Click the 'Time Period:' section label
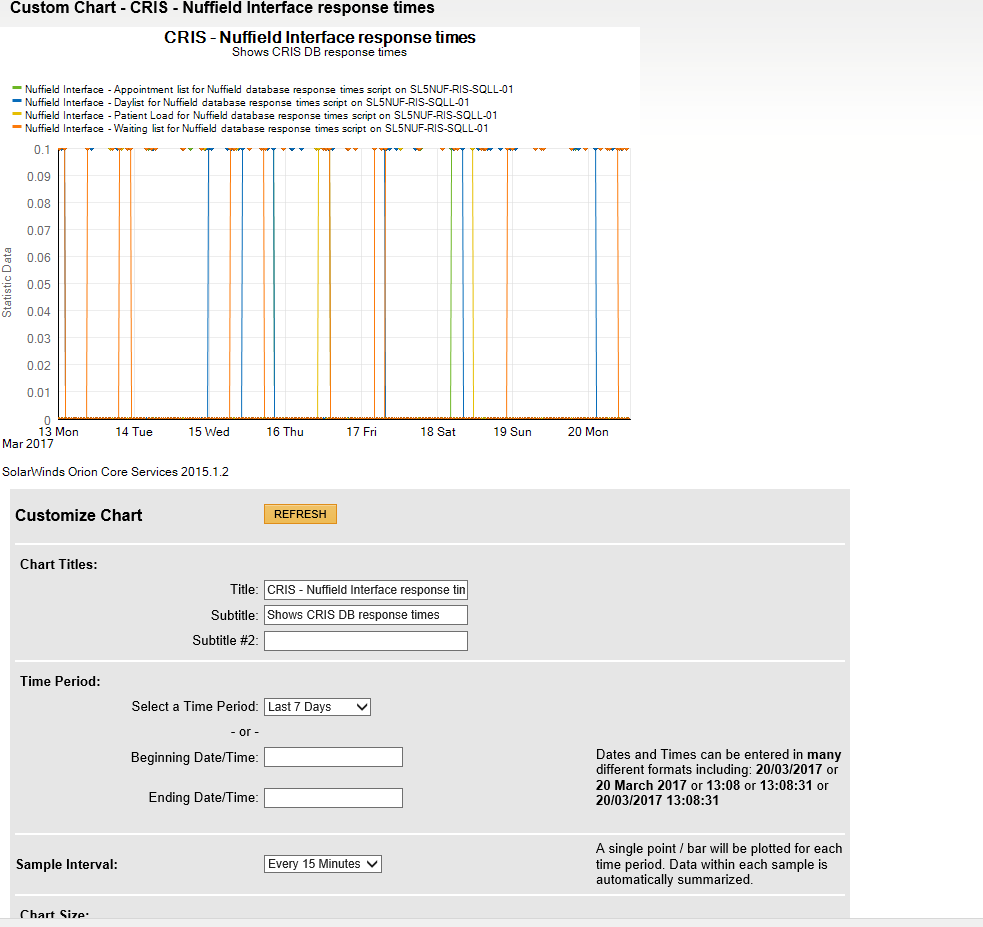The height and width of the screenshot is (927, 983). (60, 681)
